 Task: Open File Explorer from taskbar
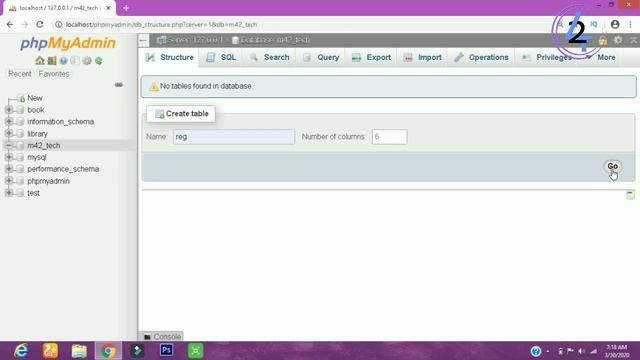pyautogui.click(x=79, y=351)
